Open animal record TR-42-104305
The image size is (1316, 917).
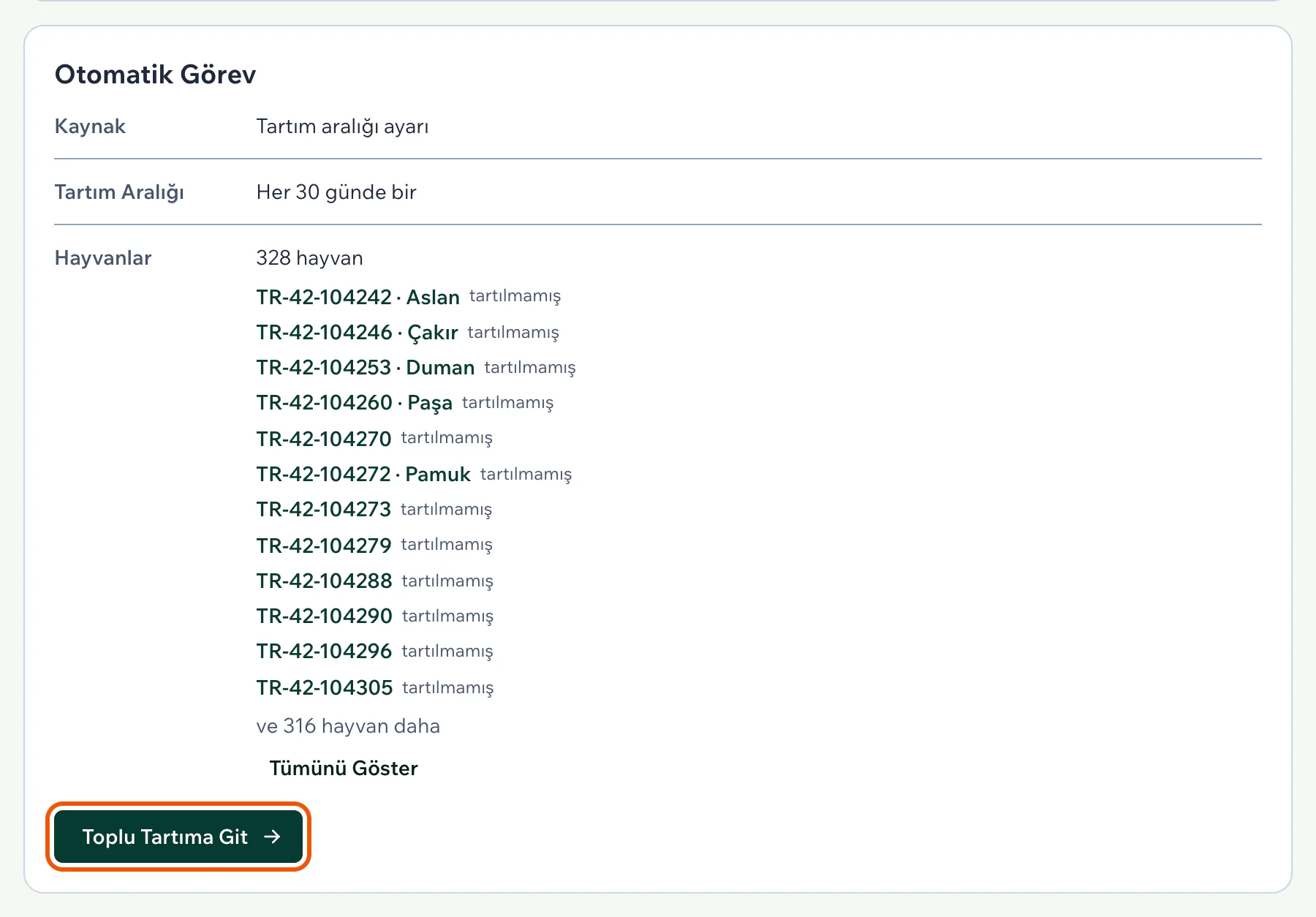click(325, 687)
